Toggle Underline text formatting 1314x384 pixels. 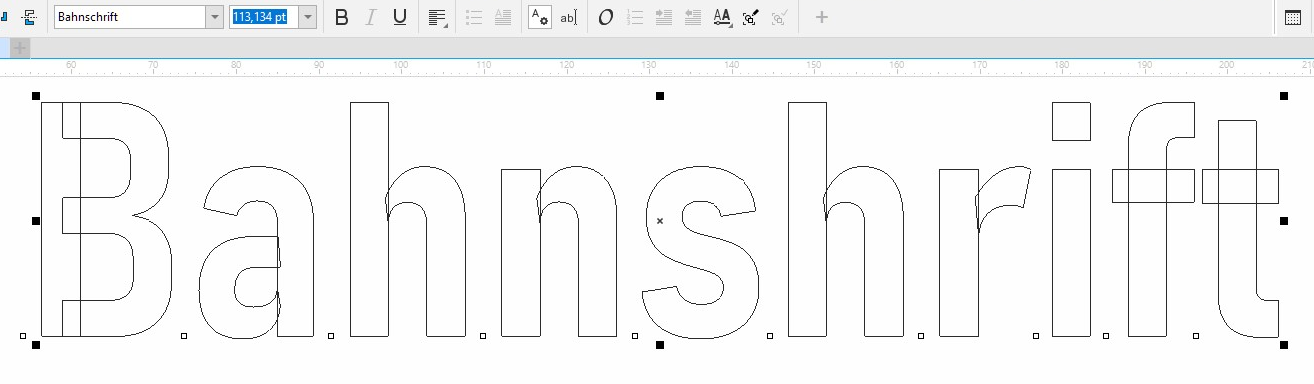click(400, 17)
